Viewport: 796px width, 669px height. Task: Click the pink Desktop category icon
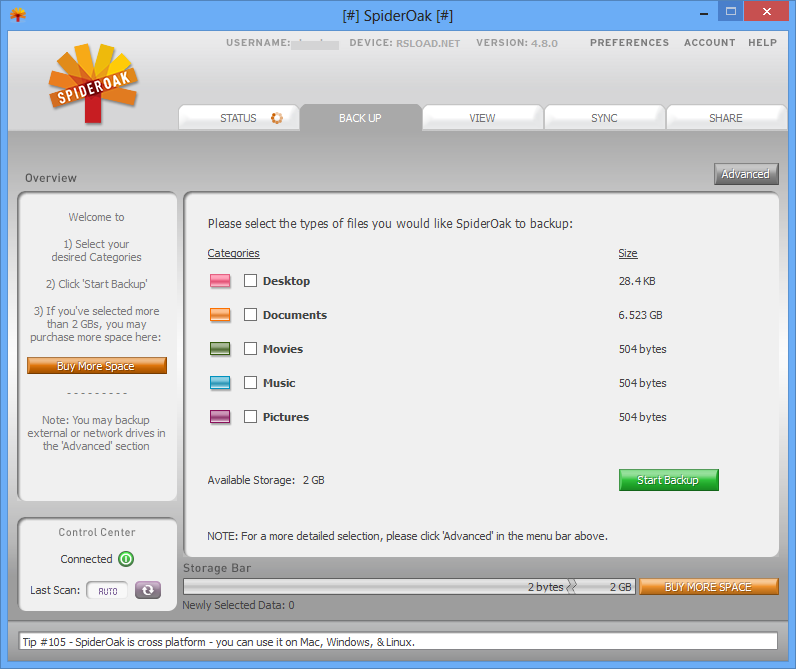pos(220,281)
